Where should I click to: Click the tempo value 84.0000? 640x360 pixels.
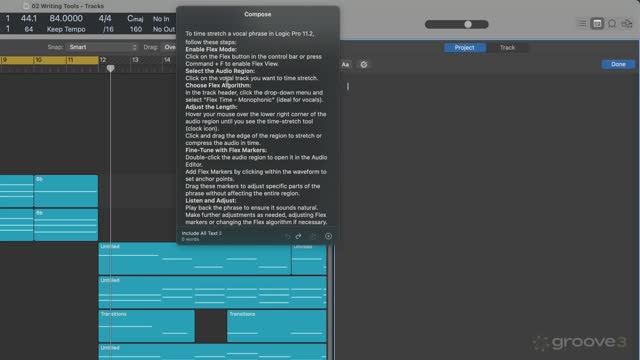click(66, 18)
